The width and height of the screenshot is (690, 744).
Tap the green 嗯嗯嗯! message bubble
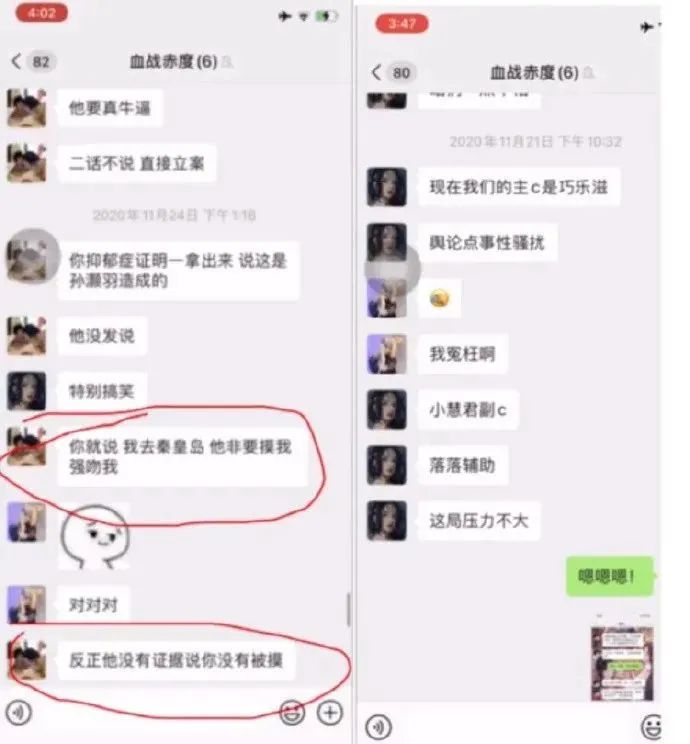tap(610, 576)
